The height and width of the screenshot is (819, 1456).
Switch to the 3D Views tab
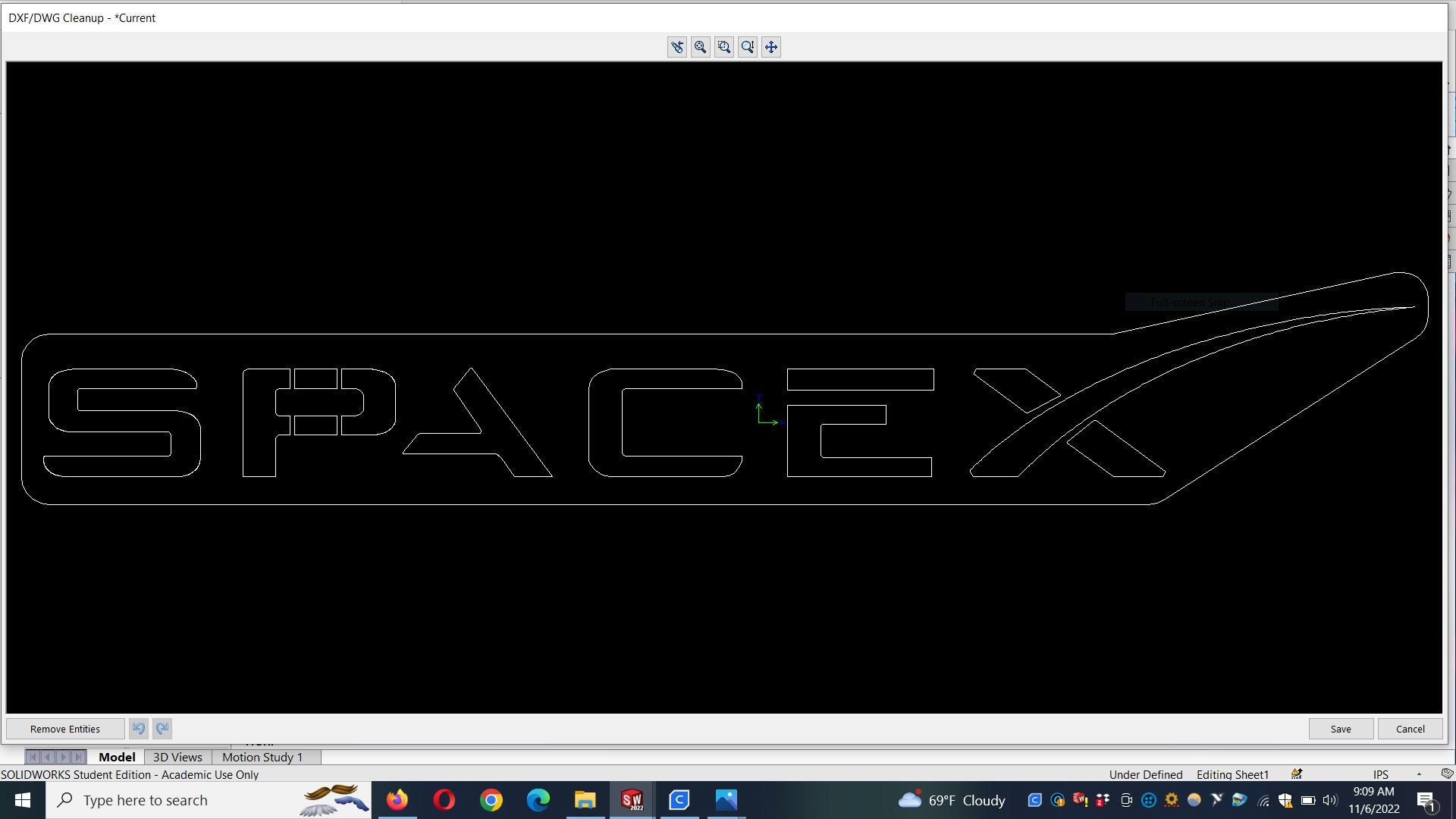pos(177,757)
